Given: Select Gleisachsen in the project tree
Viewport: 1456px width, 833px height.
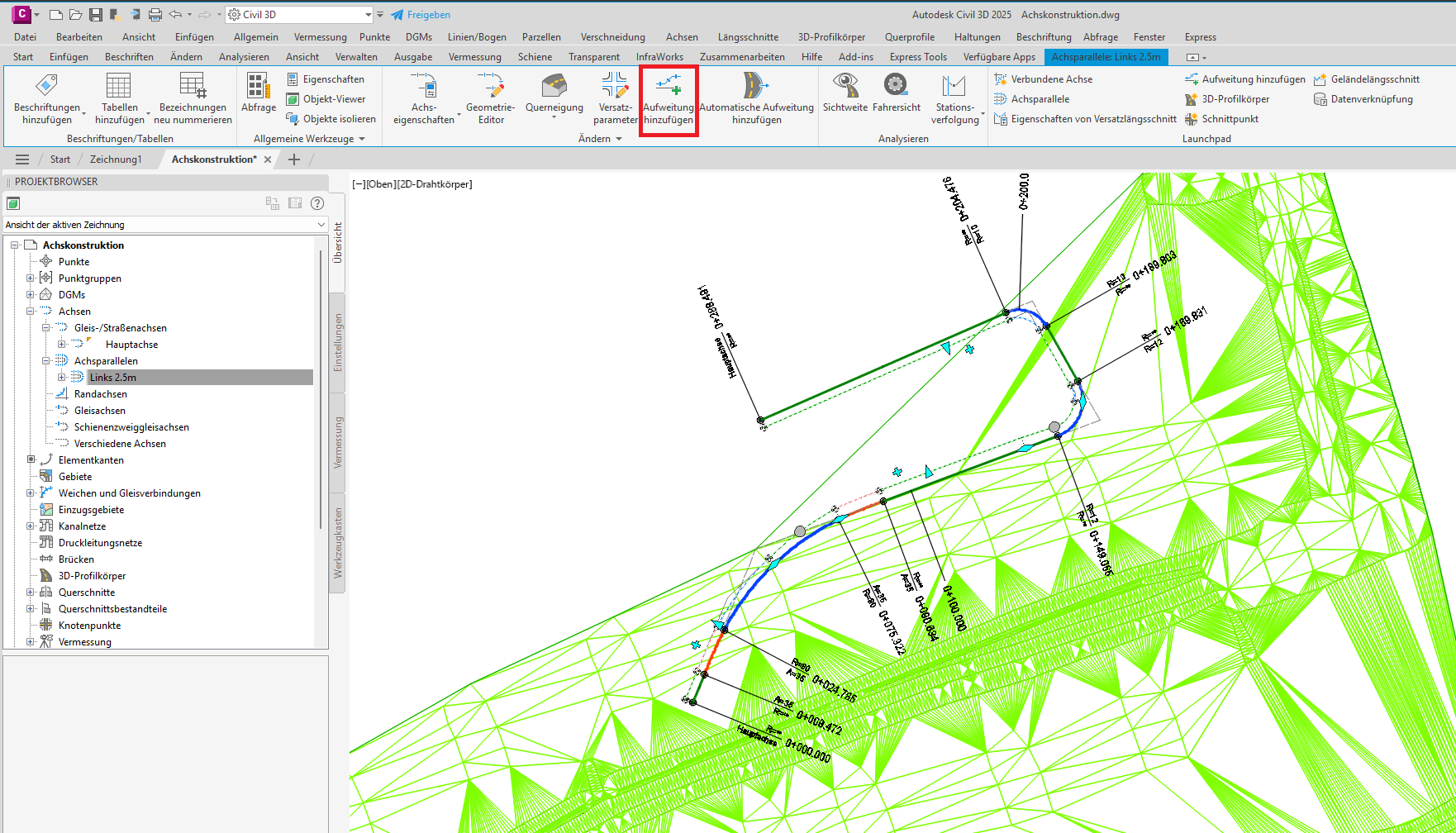Looking at the screenshot, I should 100,411.
